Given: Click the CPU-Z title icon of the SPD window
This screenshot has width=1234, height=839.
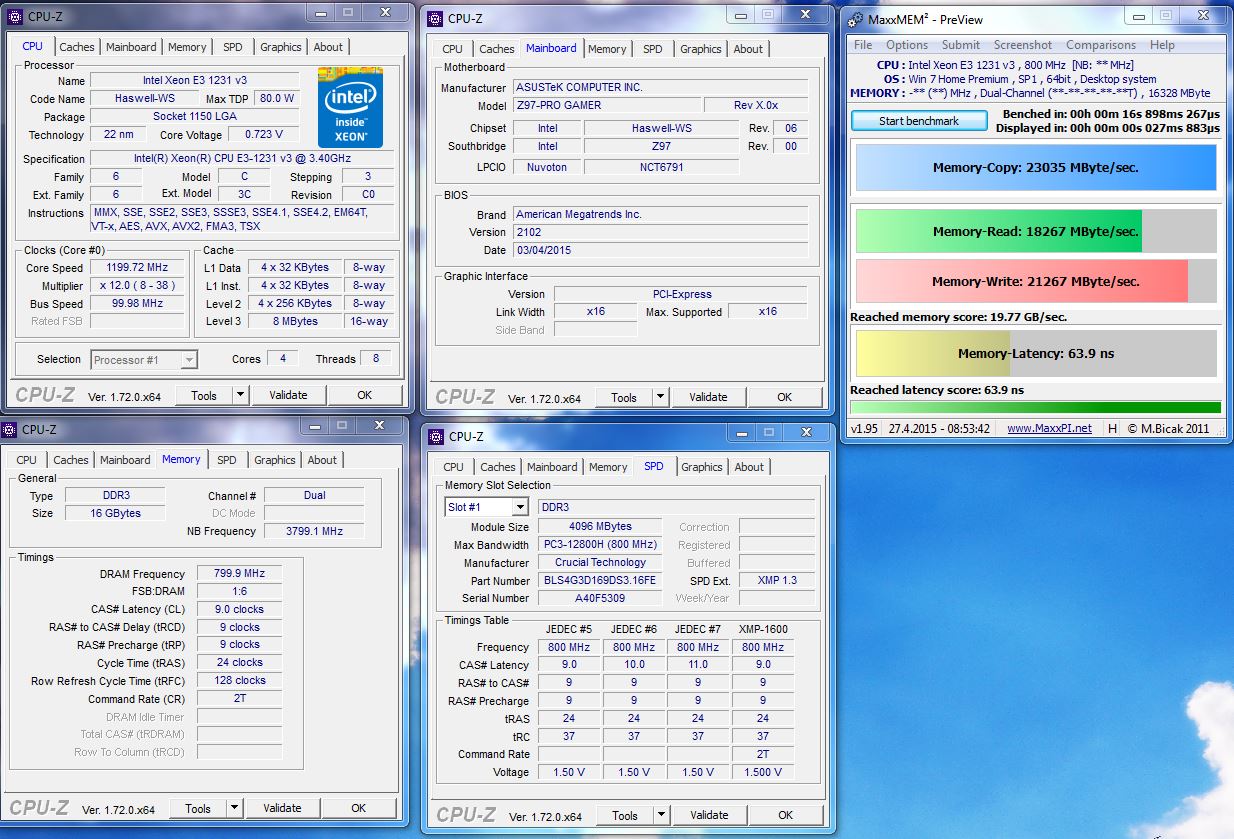Looking at the screenshot, I should (x=434, y=436).
